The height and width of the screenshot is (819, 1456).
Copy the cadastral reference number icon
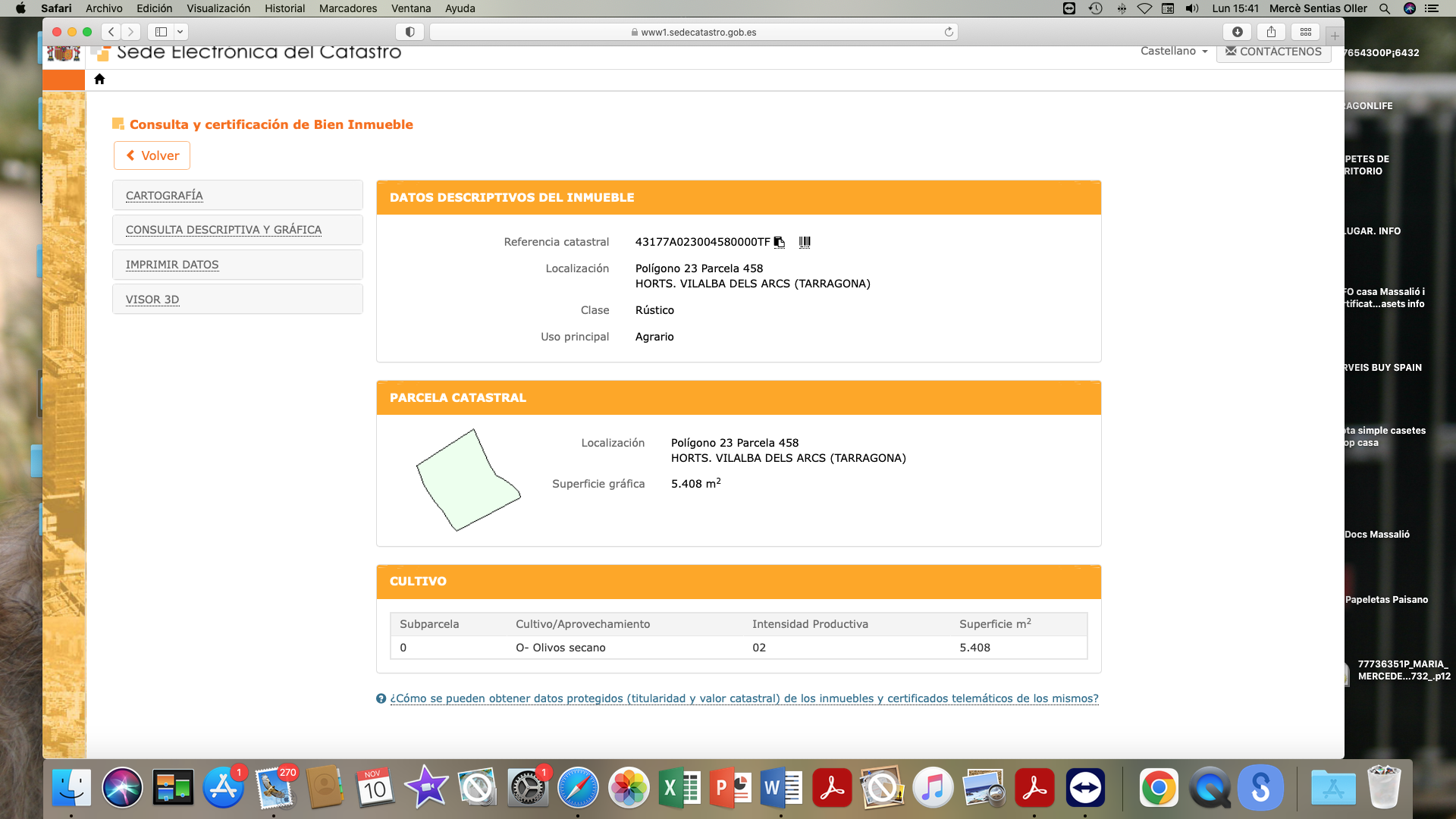tap(779, 242)
